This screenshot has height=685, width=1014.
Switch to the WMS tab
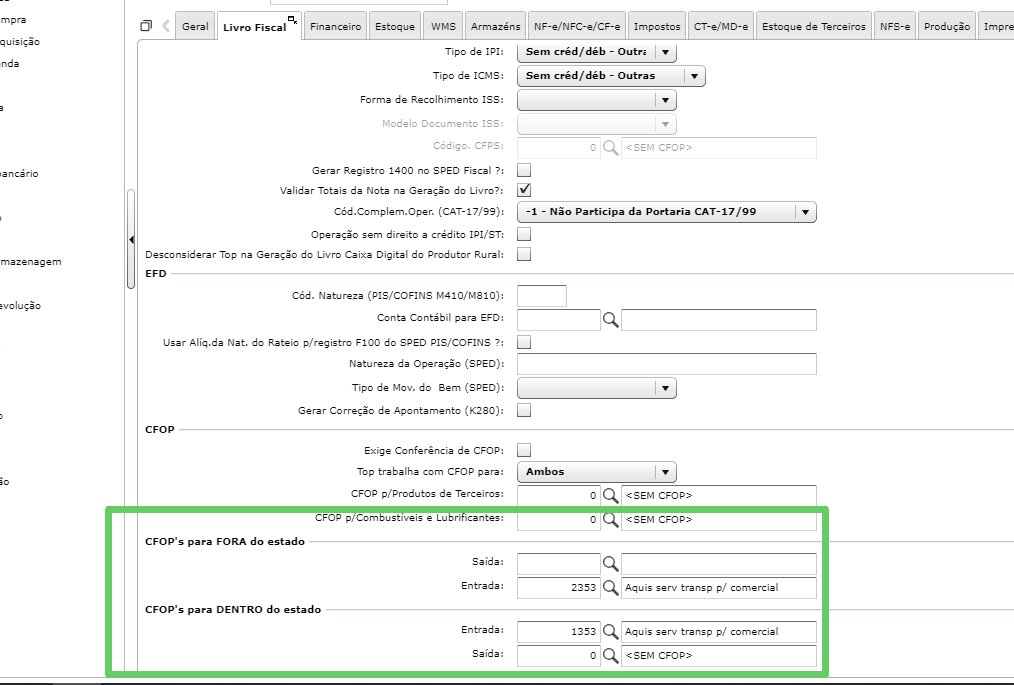click(444, 27)
